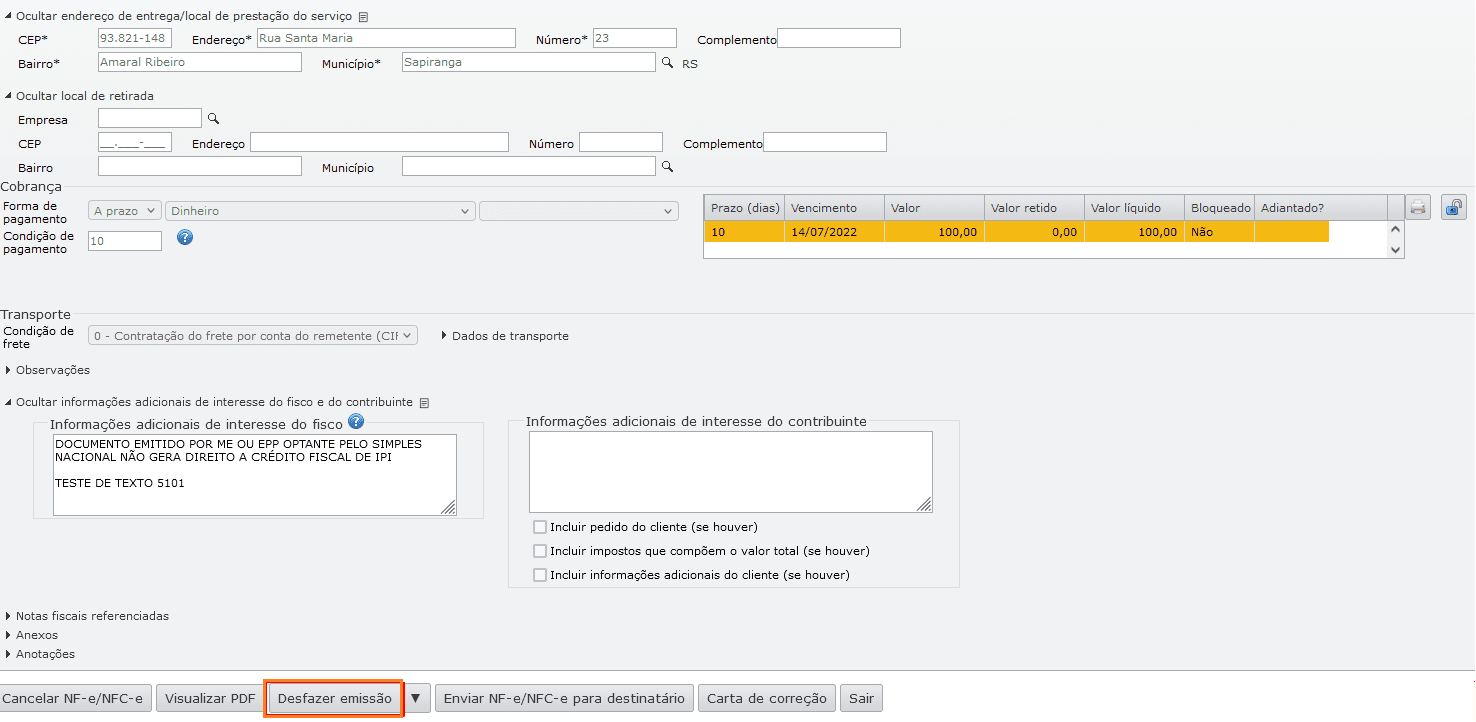1476x722 pixels.
Task: Focus the Empresa input field
Action: click(150, 118)
